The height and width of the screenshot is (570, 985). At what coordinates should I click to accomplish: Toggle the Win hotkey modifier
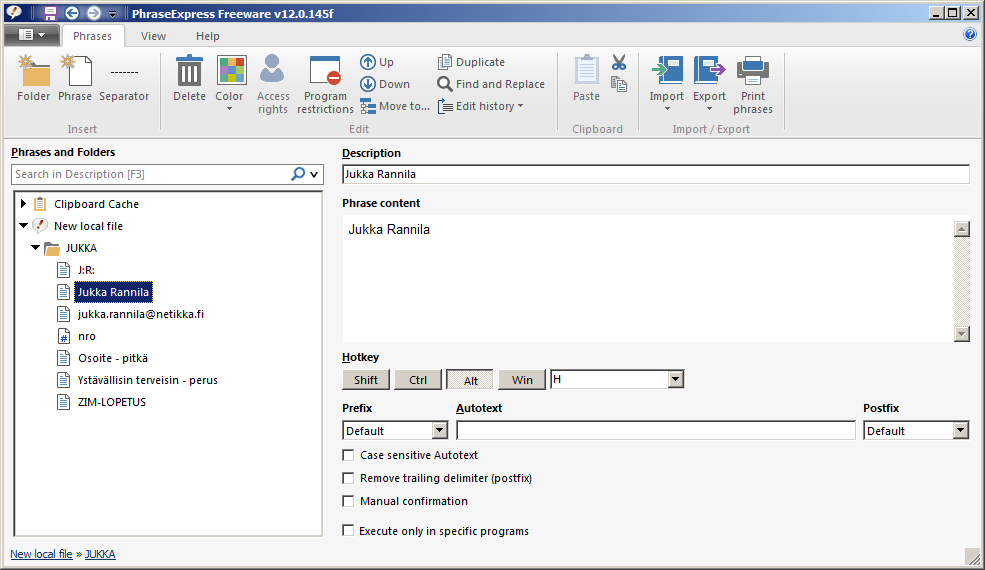522,380
